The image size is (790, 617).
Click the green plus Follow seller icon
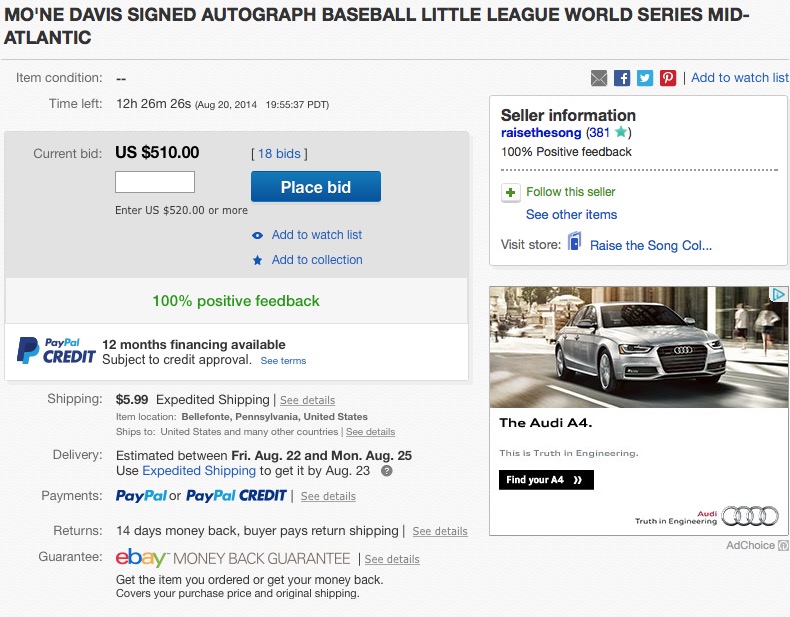510,192
